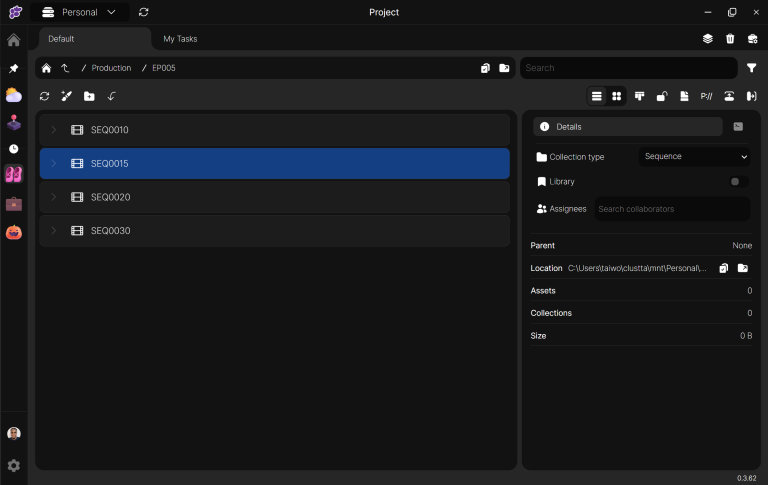
Task: Switch to the My Tasks tab
Action: 180,39
